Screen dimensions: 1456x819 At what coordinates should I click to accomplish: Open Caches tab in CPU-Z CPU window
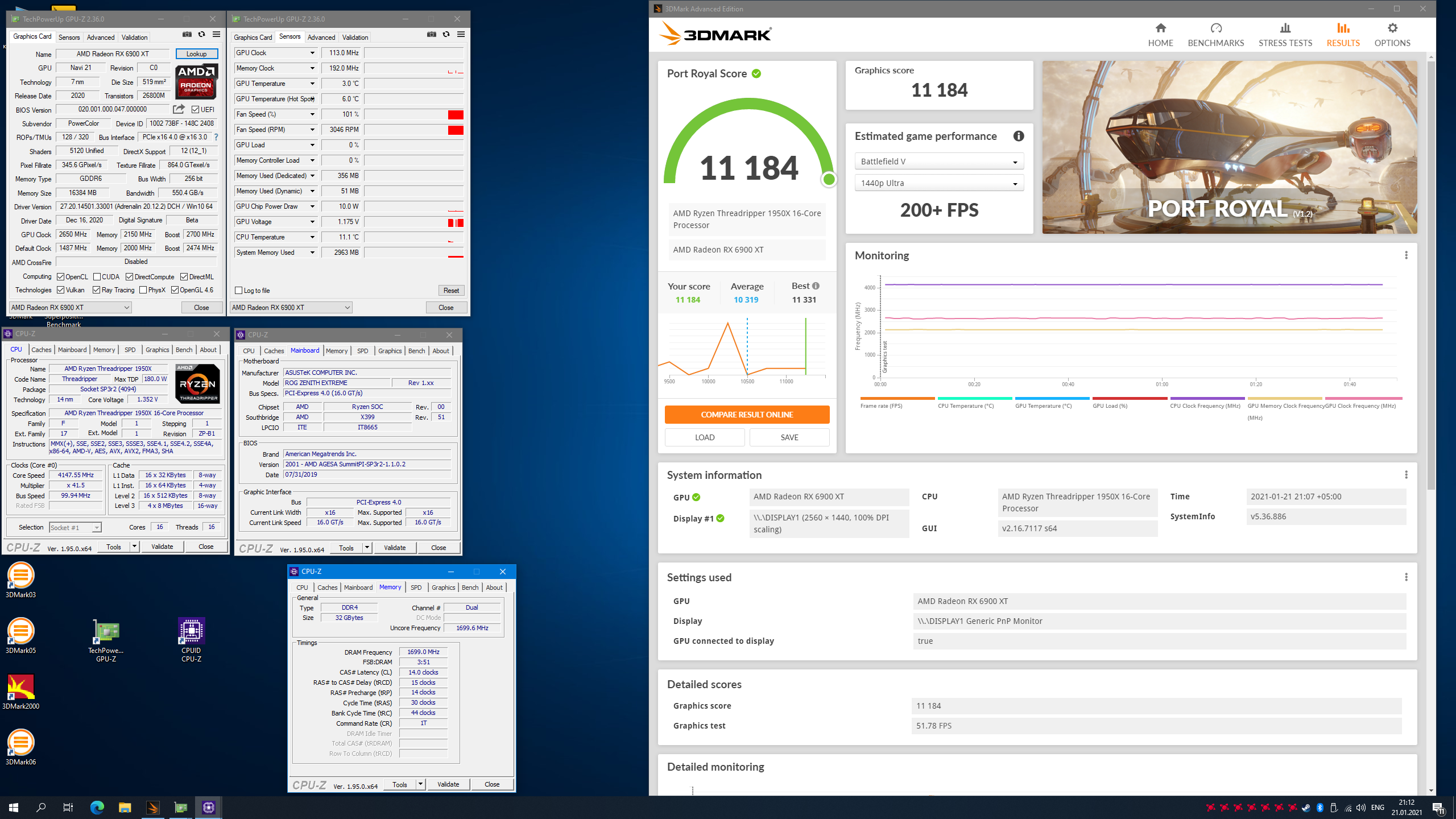[x=41, y=350]
